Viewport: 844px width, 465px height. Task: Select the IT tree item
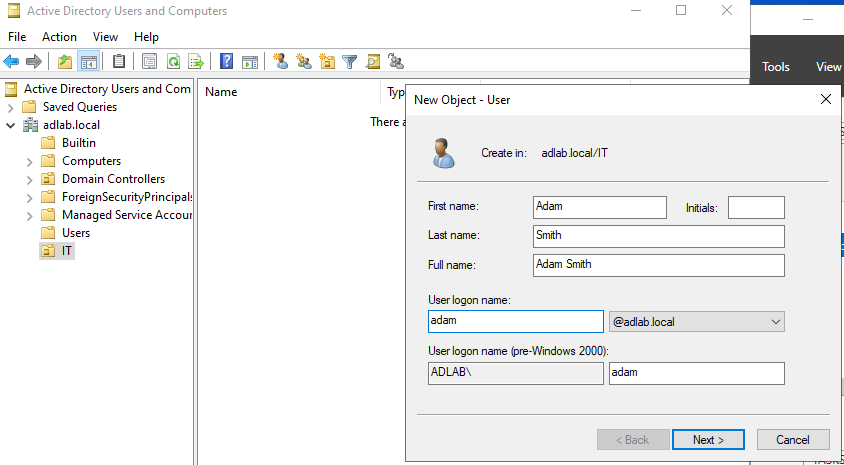pyautogui.click(x=67, y=251)
